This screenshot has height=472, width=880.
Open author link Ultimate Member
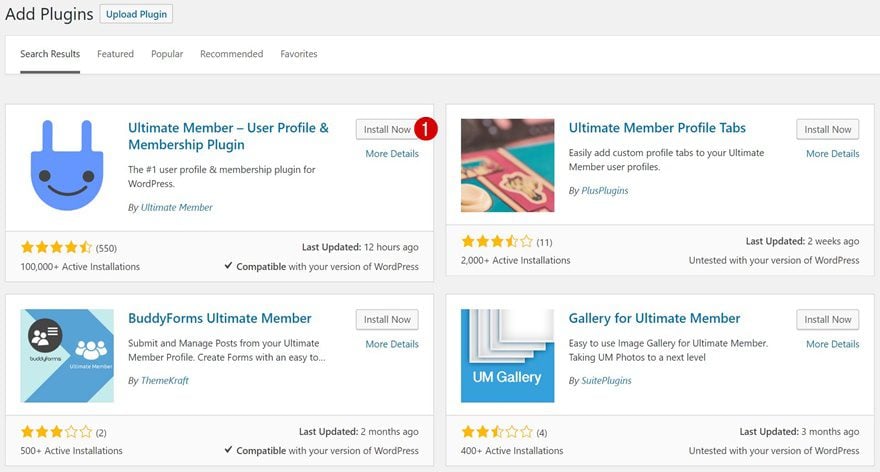point(176,207)
